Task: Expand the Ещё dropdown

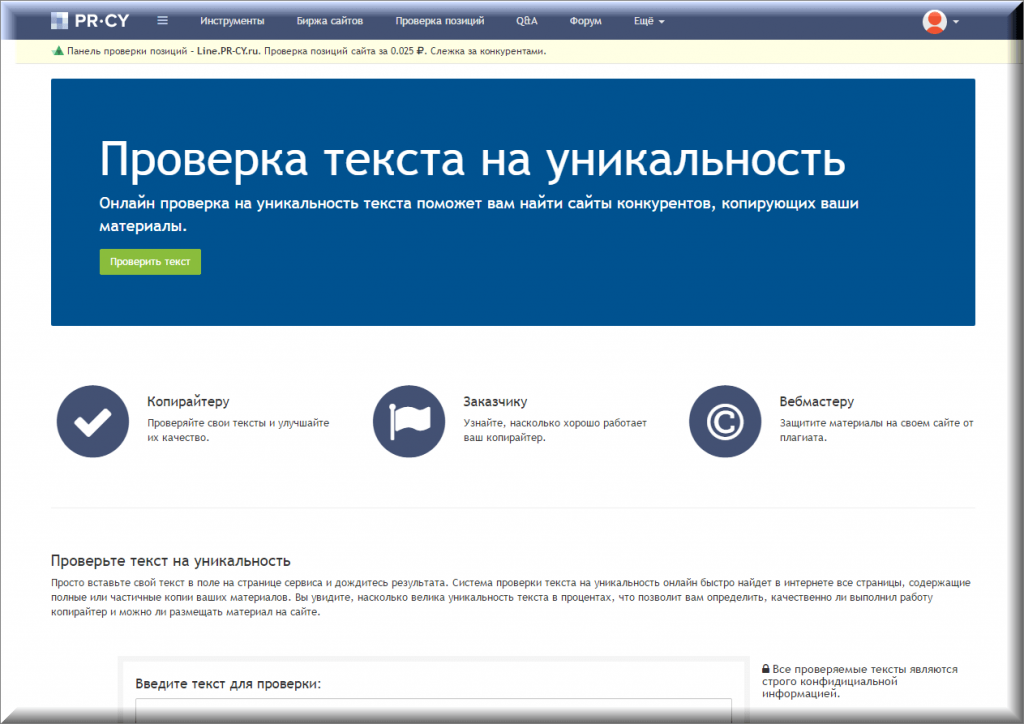Action: (648, 20)
